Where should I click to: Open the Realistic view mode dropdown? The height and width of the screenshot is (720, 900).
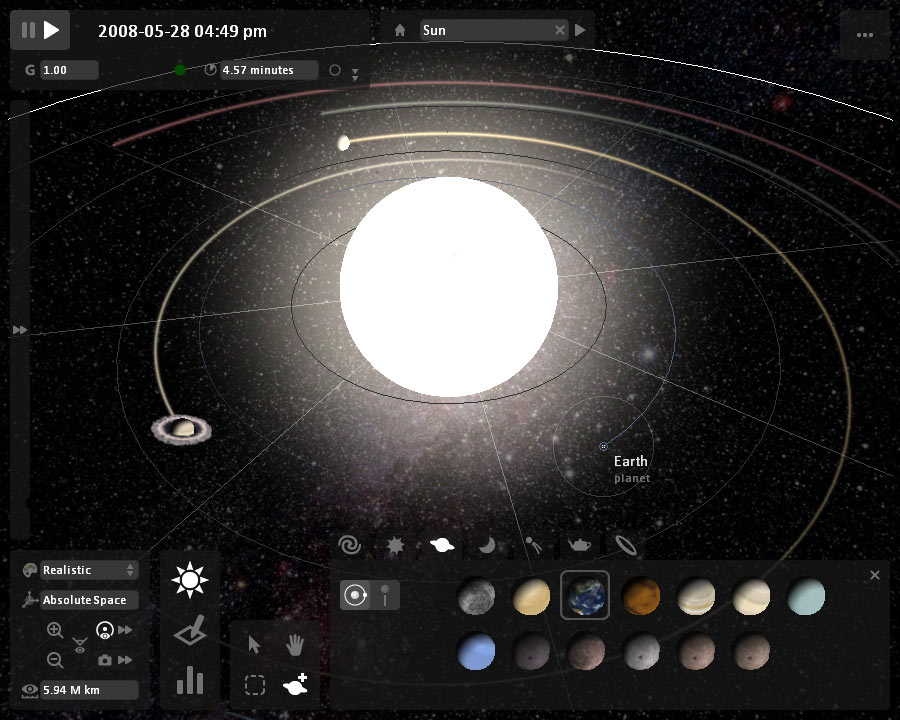[x=78, y=570]
